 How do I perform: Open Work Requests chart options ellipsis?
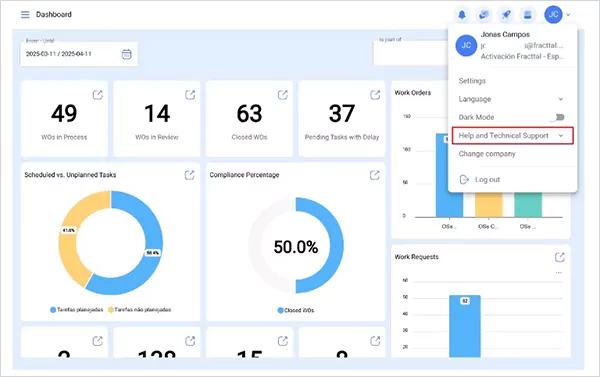click(559, 273)
